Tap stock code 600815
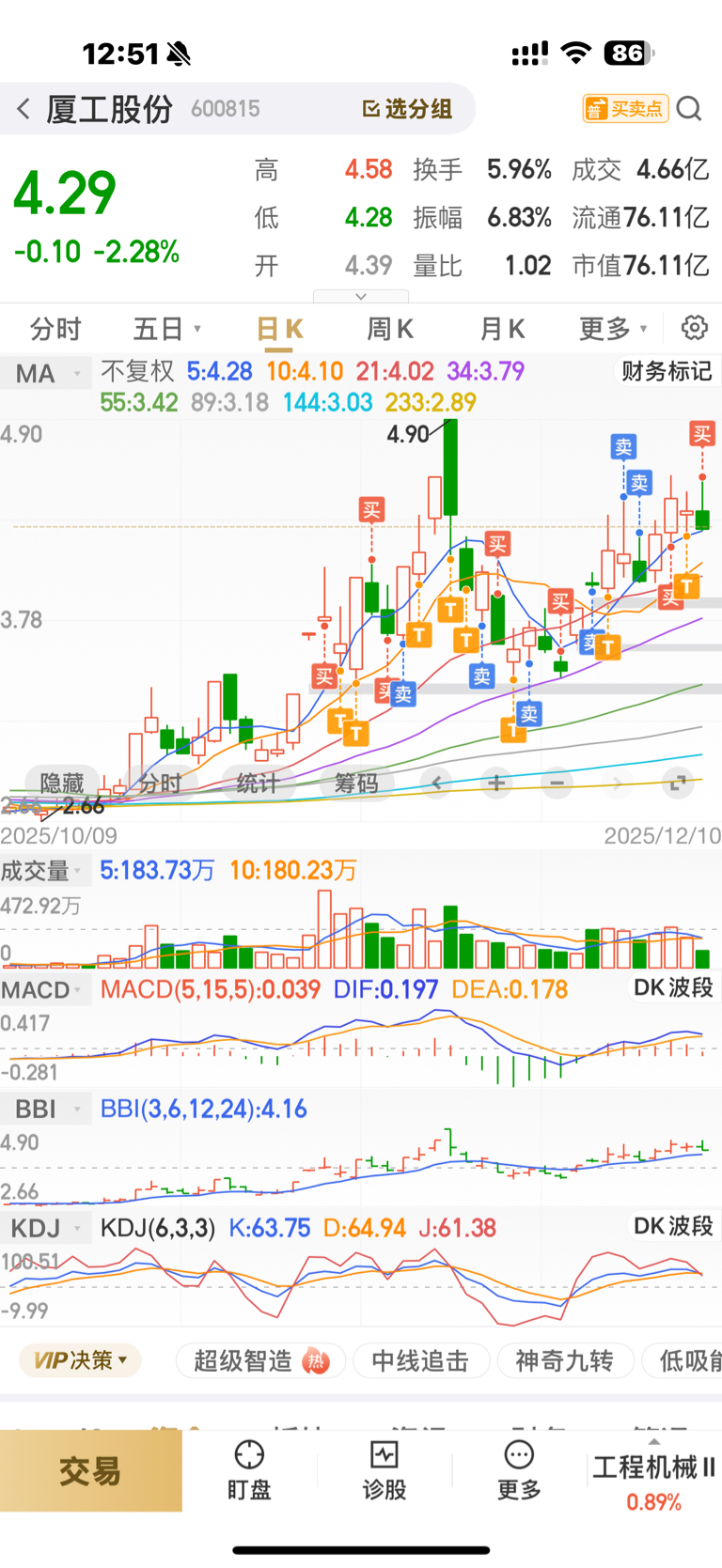This screenshot has width=722, height=1568. point(226,109)
